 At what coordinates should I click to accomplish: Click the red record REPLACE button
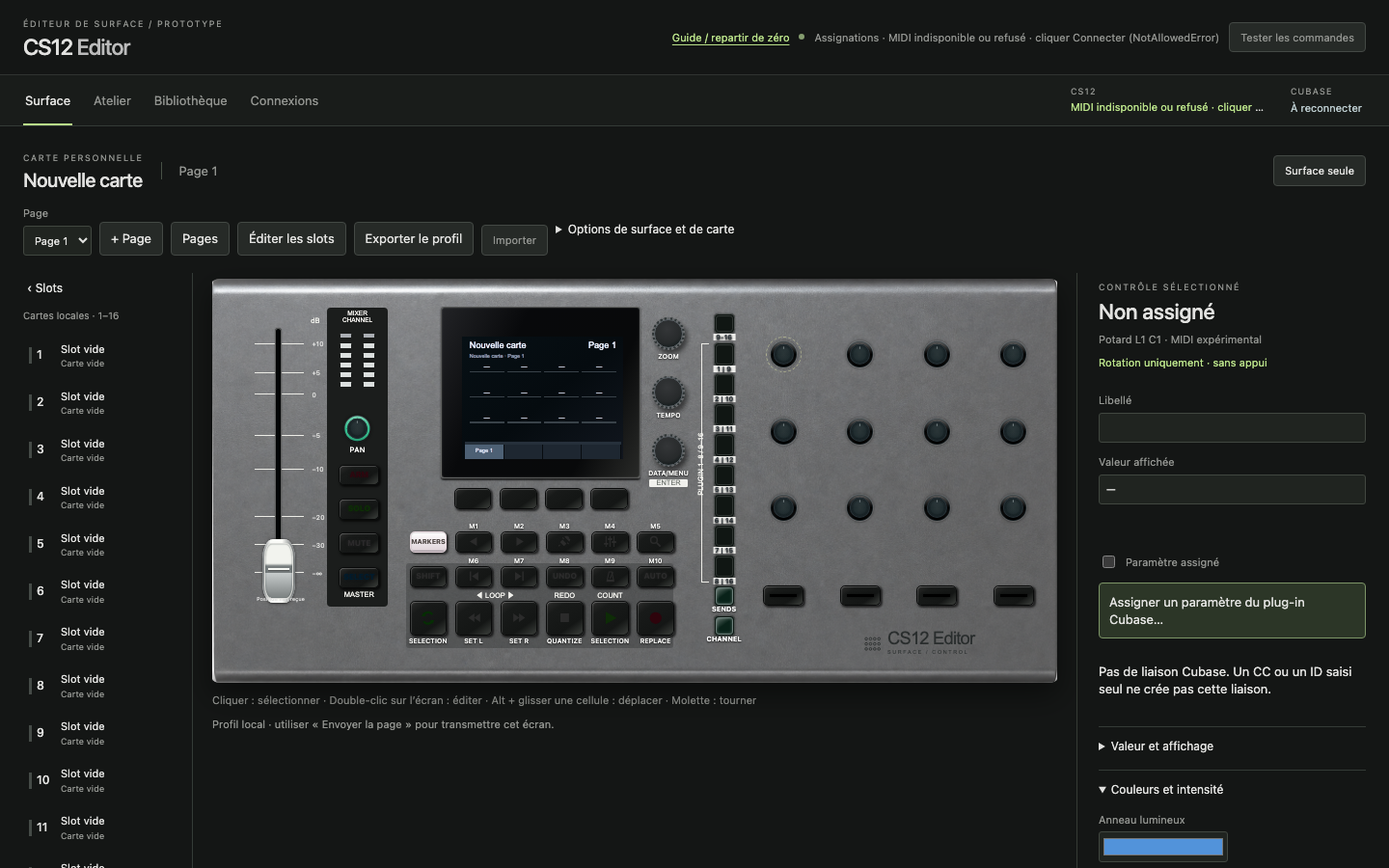pos(655,618)
